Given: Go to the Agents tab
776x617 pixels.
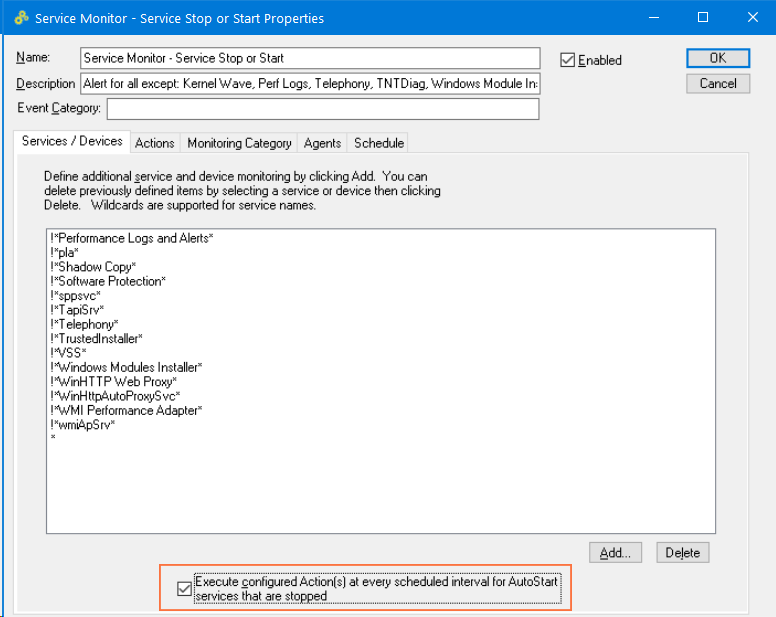Looking at the screenshot, I should click(x=322, y=143).
